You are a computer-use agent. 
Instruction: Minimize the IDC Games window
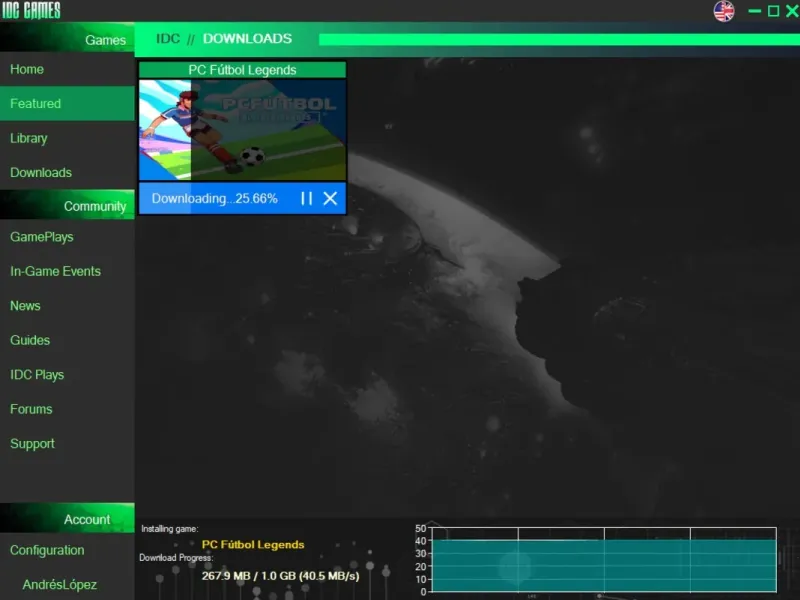pos(755,11)
